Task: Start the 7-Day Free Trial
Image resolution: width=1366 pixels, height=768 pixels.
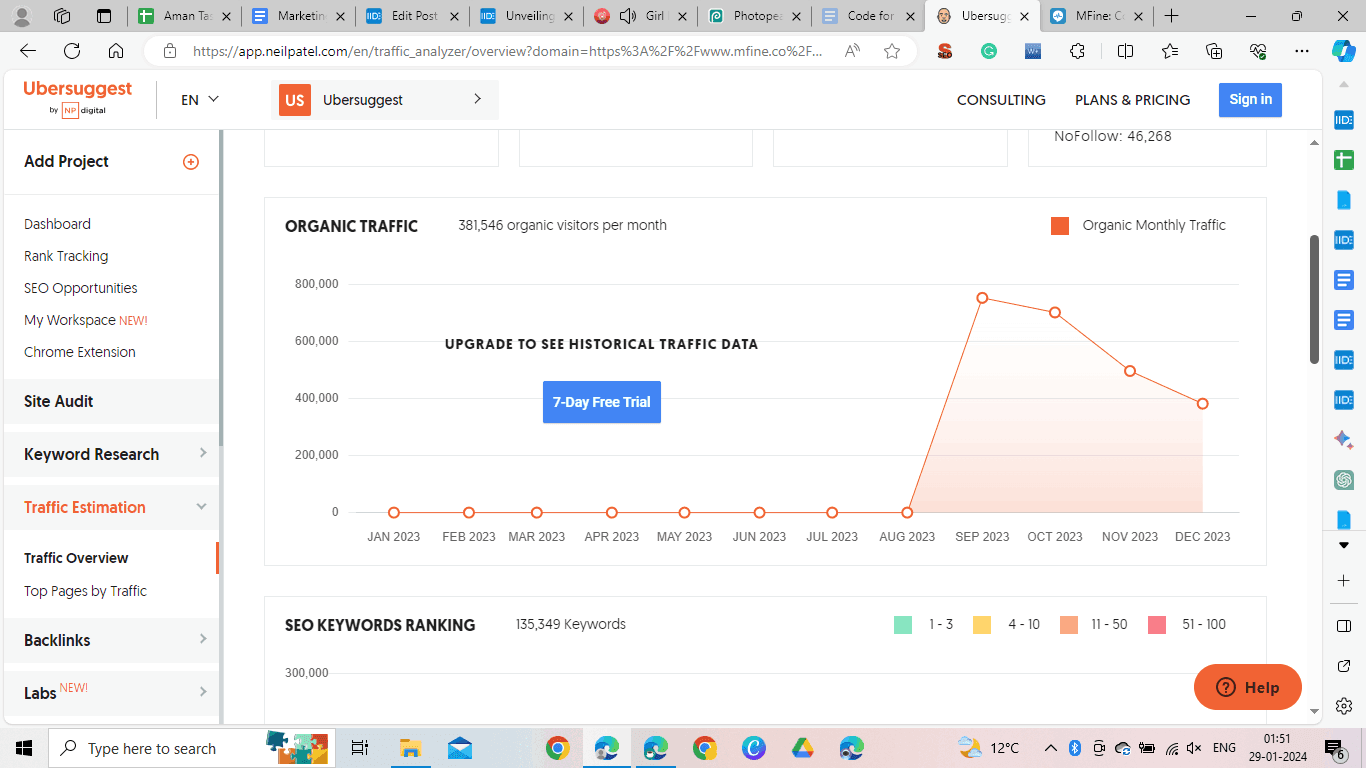Action: 601,402
